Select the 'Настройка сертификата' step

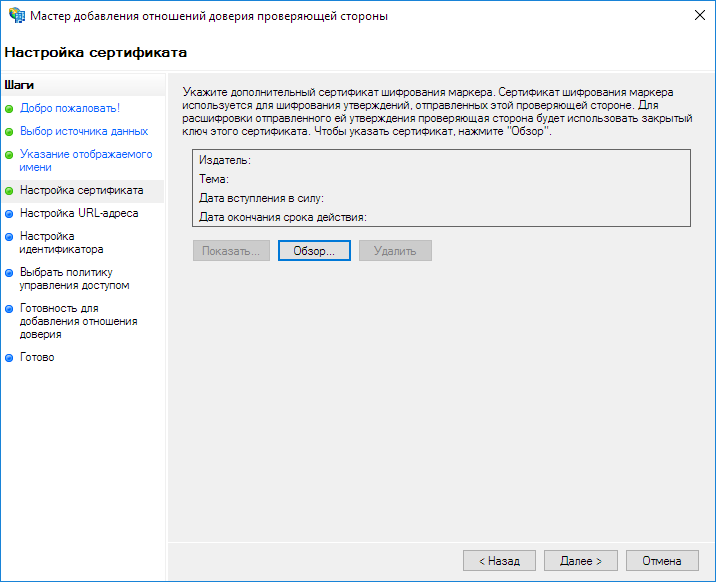(81, 190)
